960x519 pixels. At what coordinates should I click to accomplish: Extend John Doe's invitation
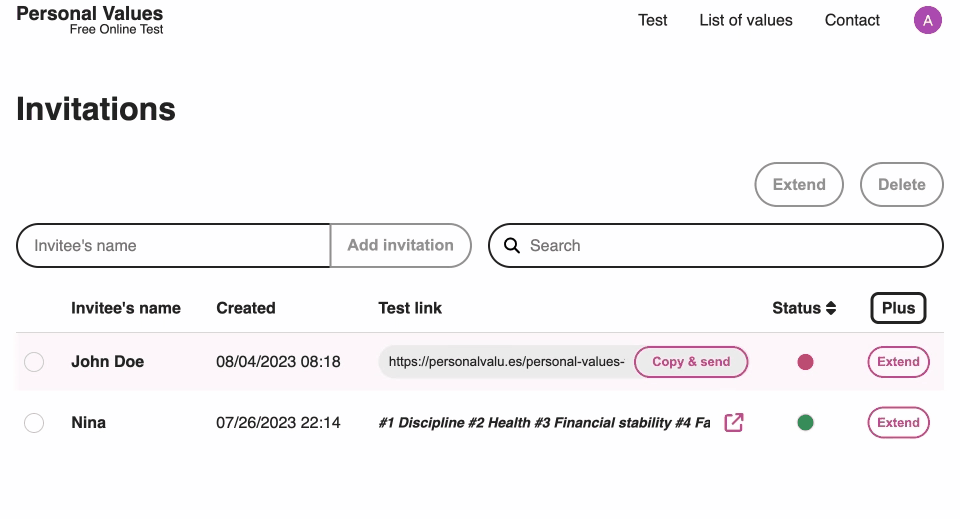pos(898,362)
